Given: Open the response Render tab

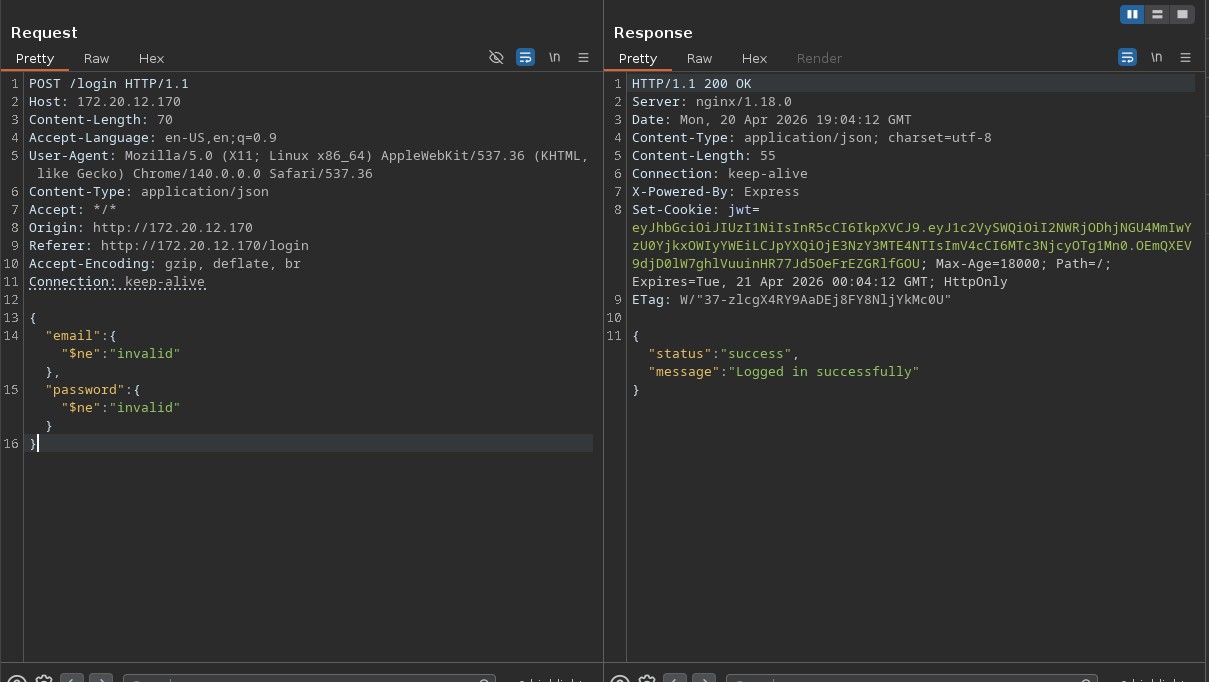Looking at the screenshot, I should pos(819,59).
